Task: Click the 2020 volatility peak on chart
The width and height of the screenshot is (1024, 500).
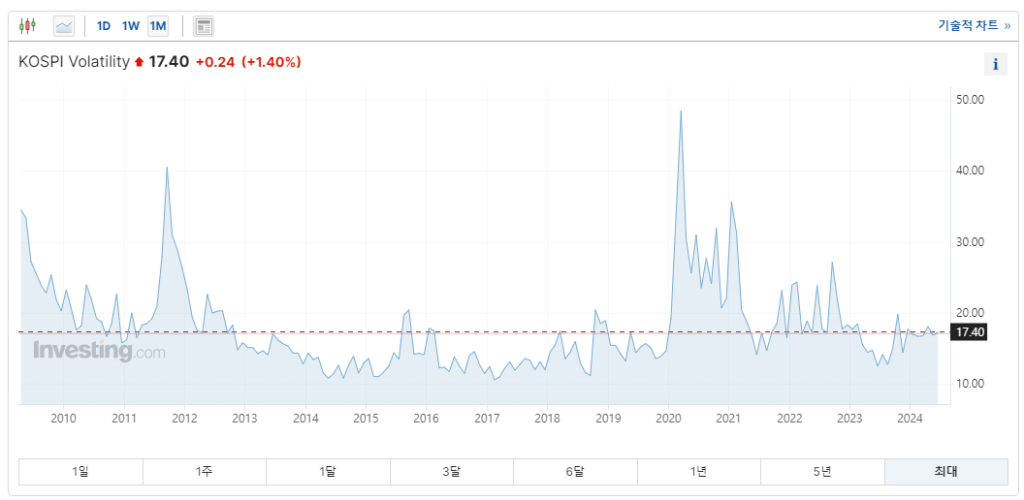Action: pos(681,111)
